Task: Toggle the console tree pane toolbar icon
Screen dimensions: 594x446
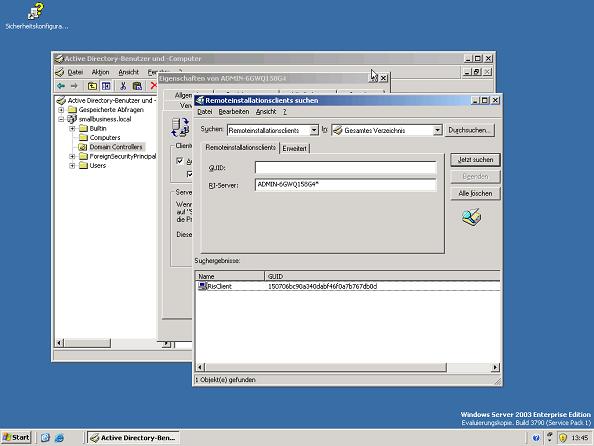Action: pyautogui.click(x=106, y=86)
